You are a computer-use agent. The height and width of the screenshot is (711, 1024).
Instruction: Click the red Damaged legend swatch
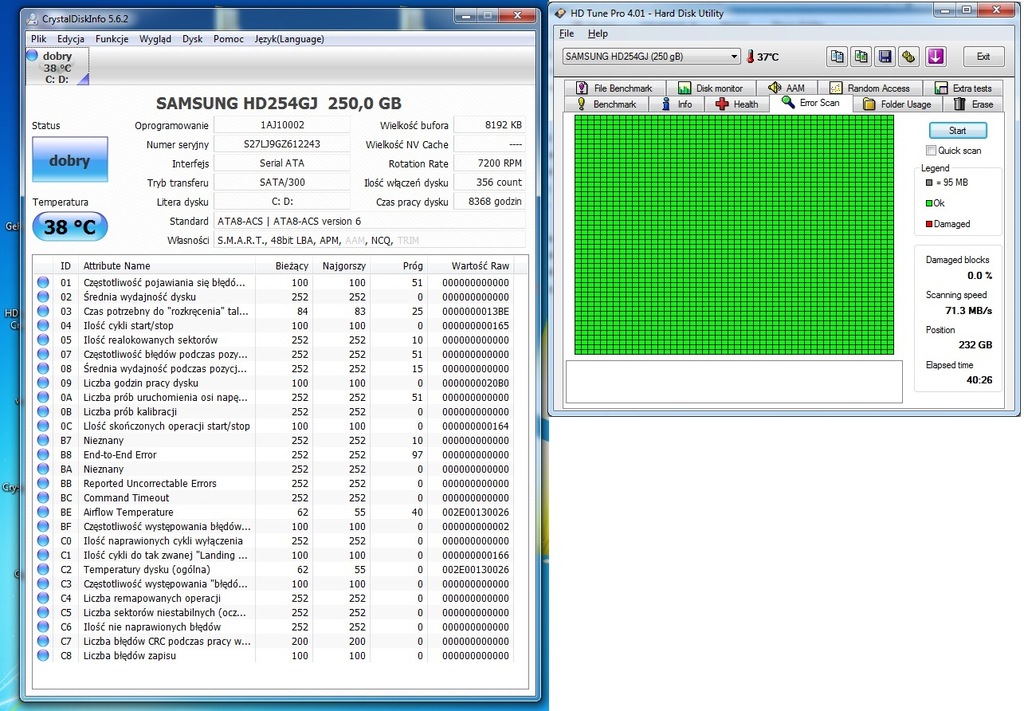pyautogui.click(x=929, y=224)
